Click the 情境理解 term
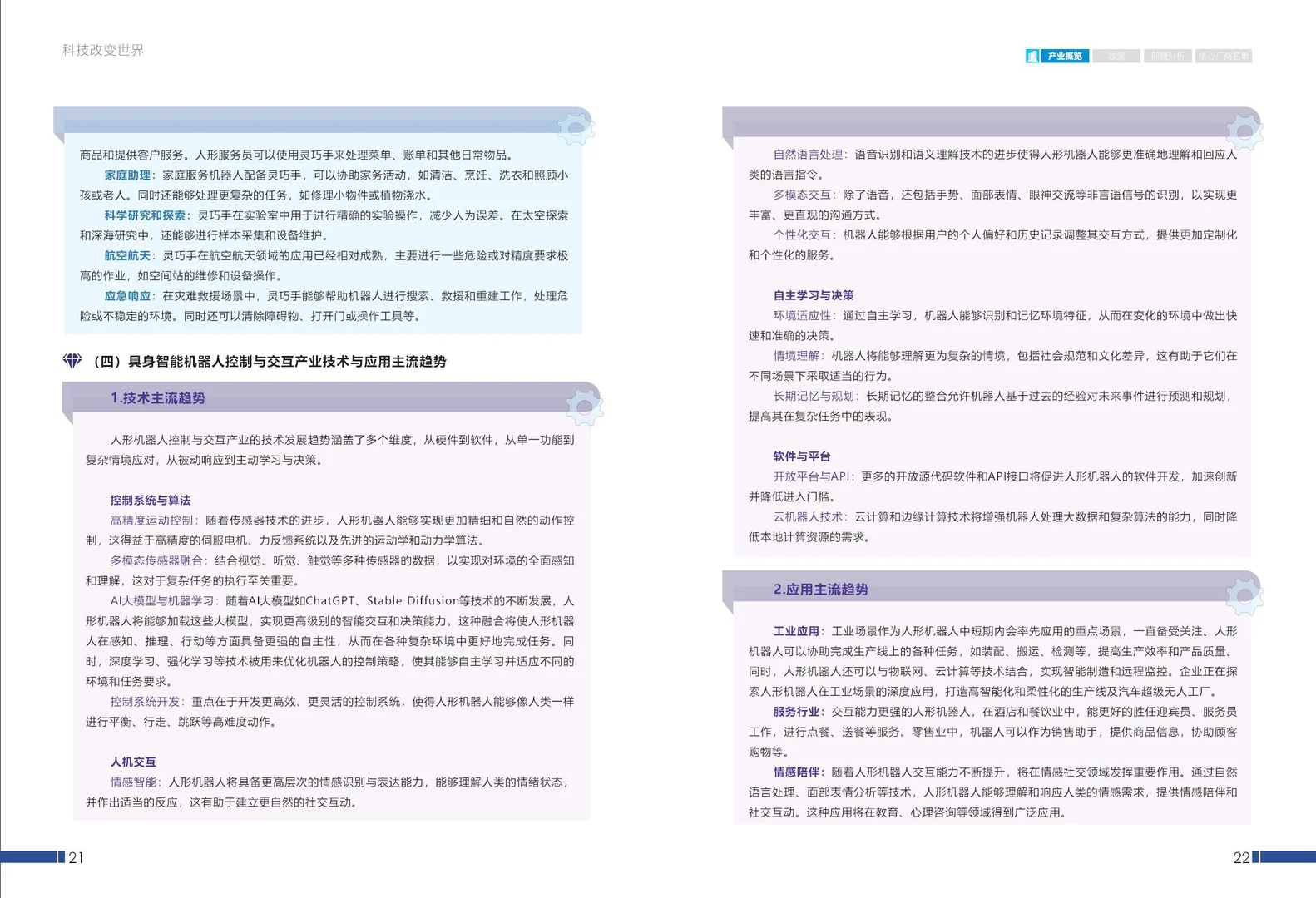 coord(796,355)
